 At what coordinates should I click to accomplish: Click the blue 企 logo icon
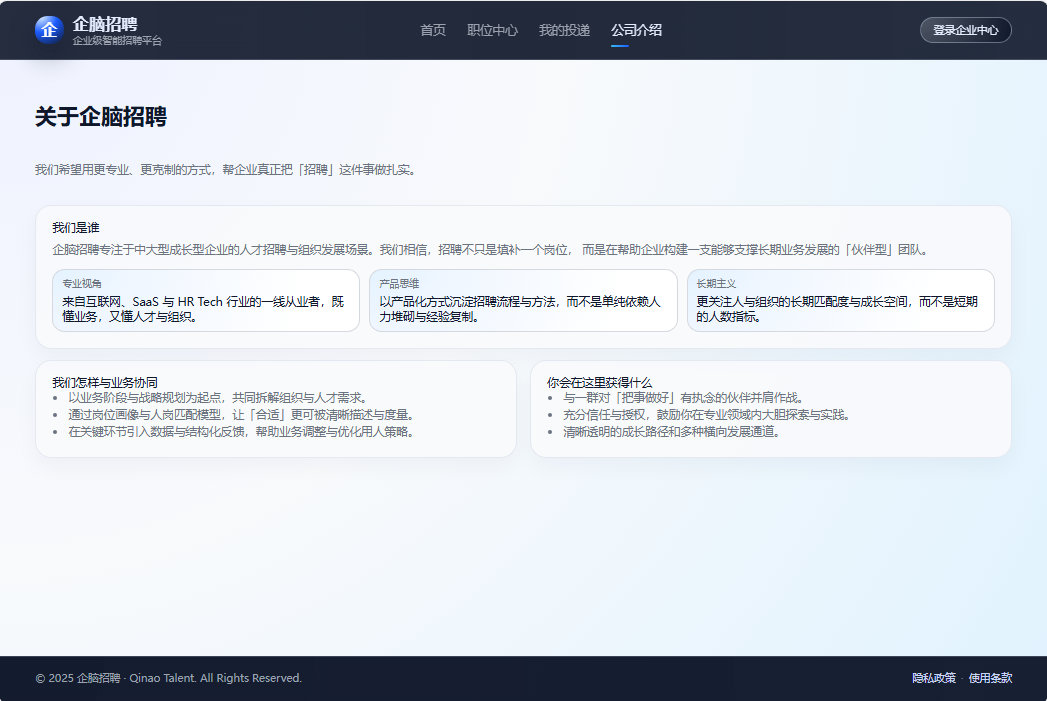coord(49,30)
